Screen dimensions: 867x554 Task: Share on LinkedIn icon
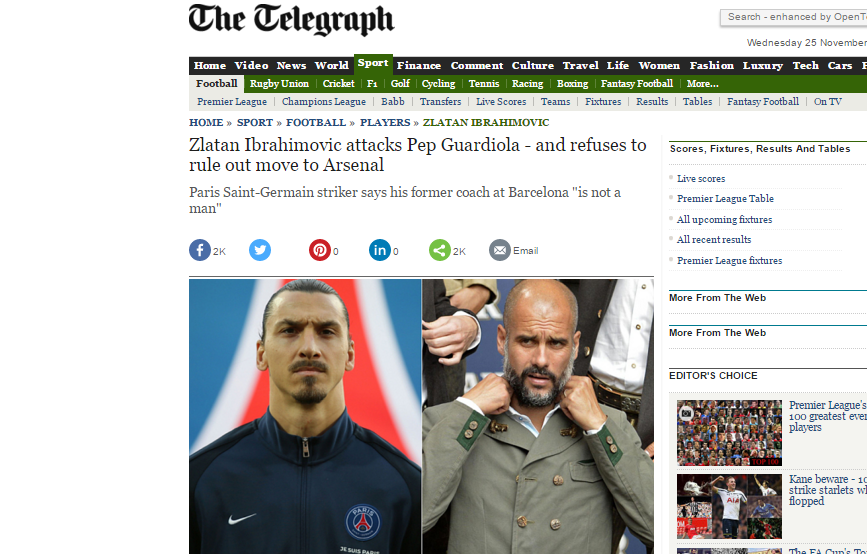click(380, 250)
